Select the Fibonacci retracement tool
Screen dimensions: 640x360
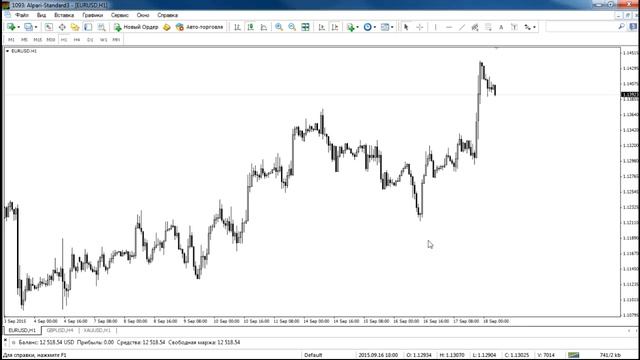(488, 27)
